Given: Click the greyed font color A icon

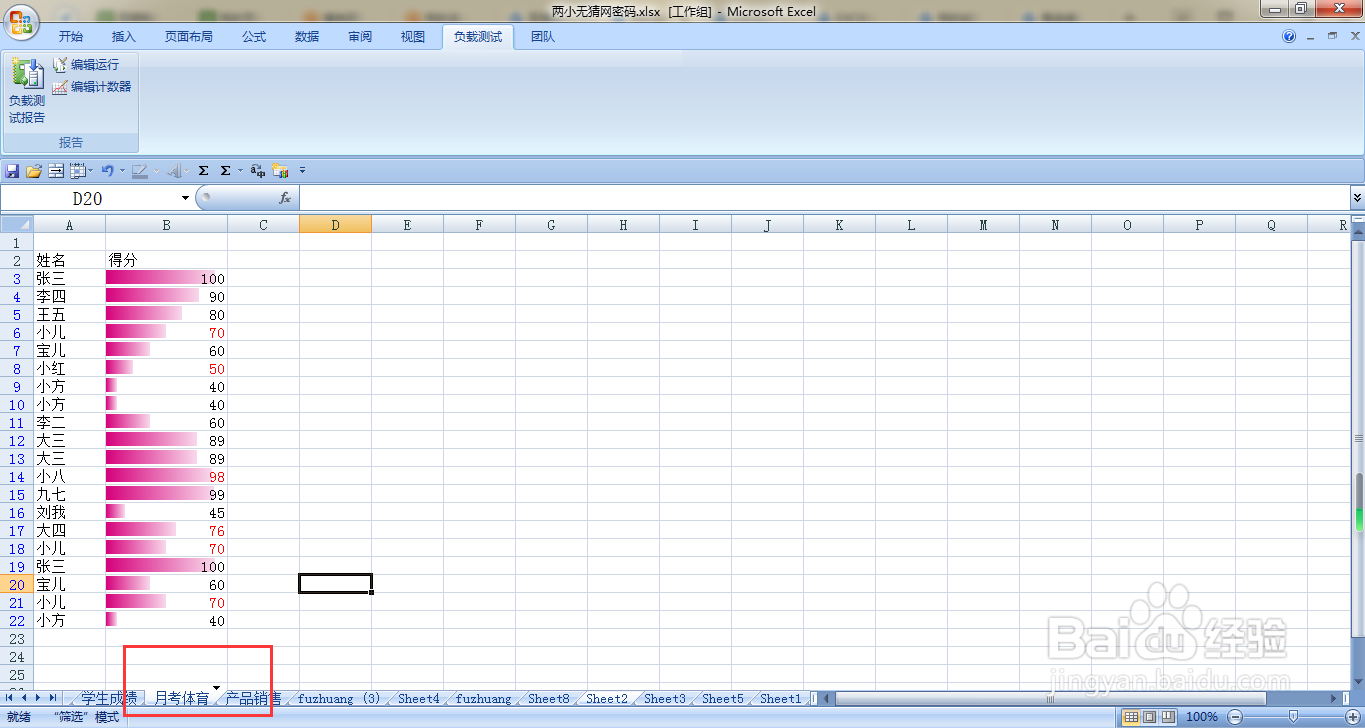Looking at the screenshot, I should 174,171.
